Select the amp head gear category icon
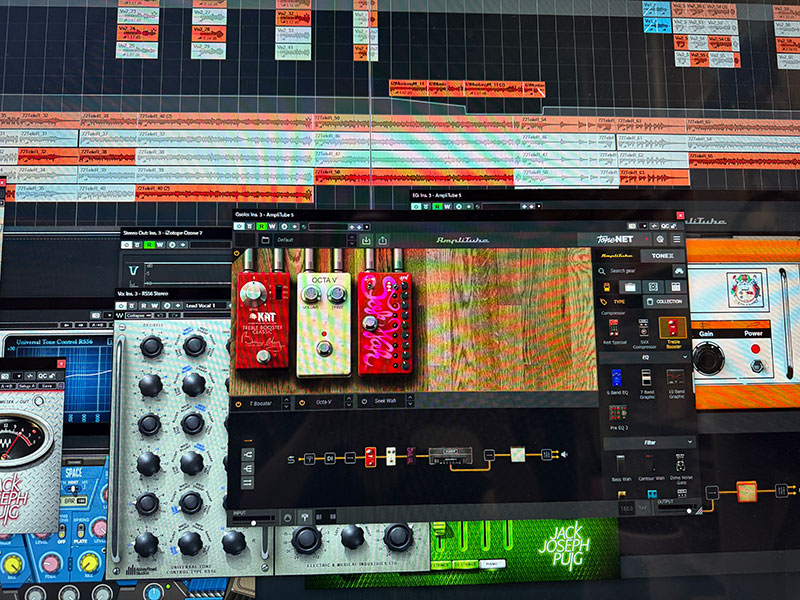 pyautogui.click(x=630, y=287)
